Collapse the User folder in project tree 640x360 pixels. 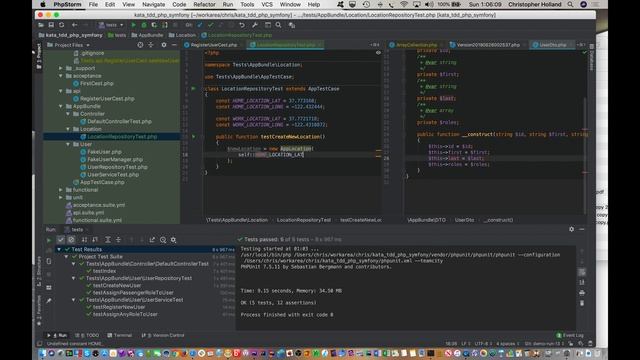(68, 144)
